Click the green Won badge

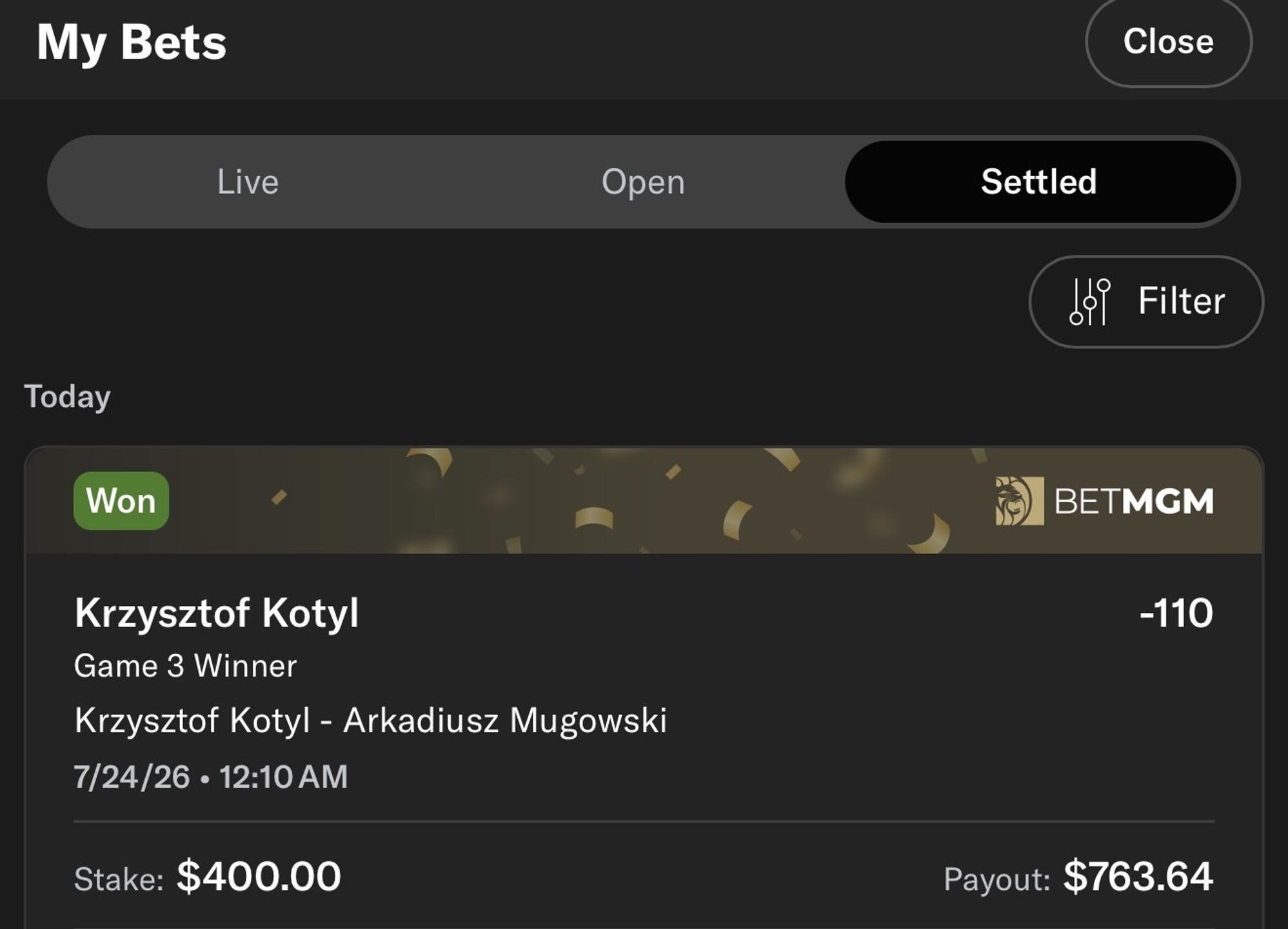click(121, 501)
